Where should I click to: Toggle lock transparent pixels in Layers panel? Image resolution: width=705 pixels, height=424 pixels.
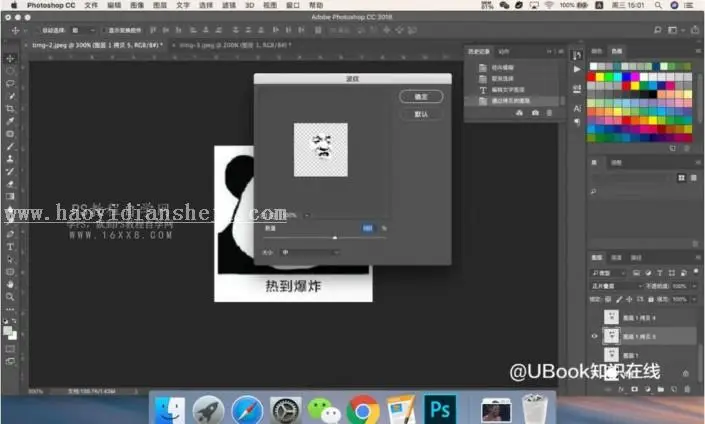click(x=608, y=299)
